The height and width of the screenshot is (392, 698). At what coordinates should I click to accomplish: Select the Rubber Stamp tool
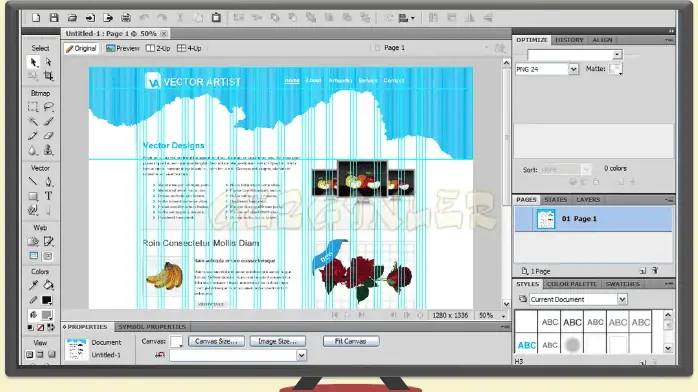pyautogui.click(x=49, y=150)
